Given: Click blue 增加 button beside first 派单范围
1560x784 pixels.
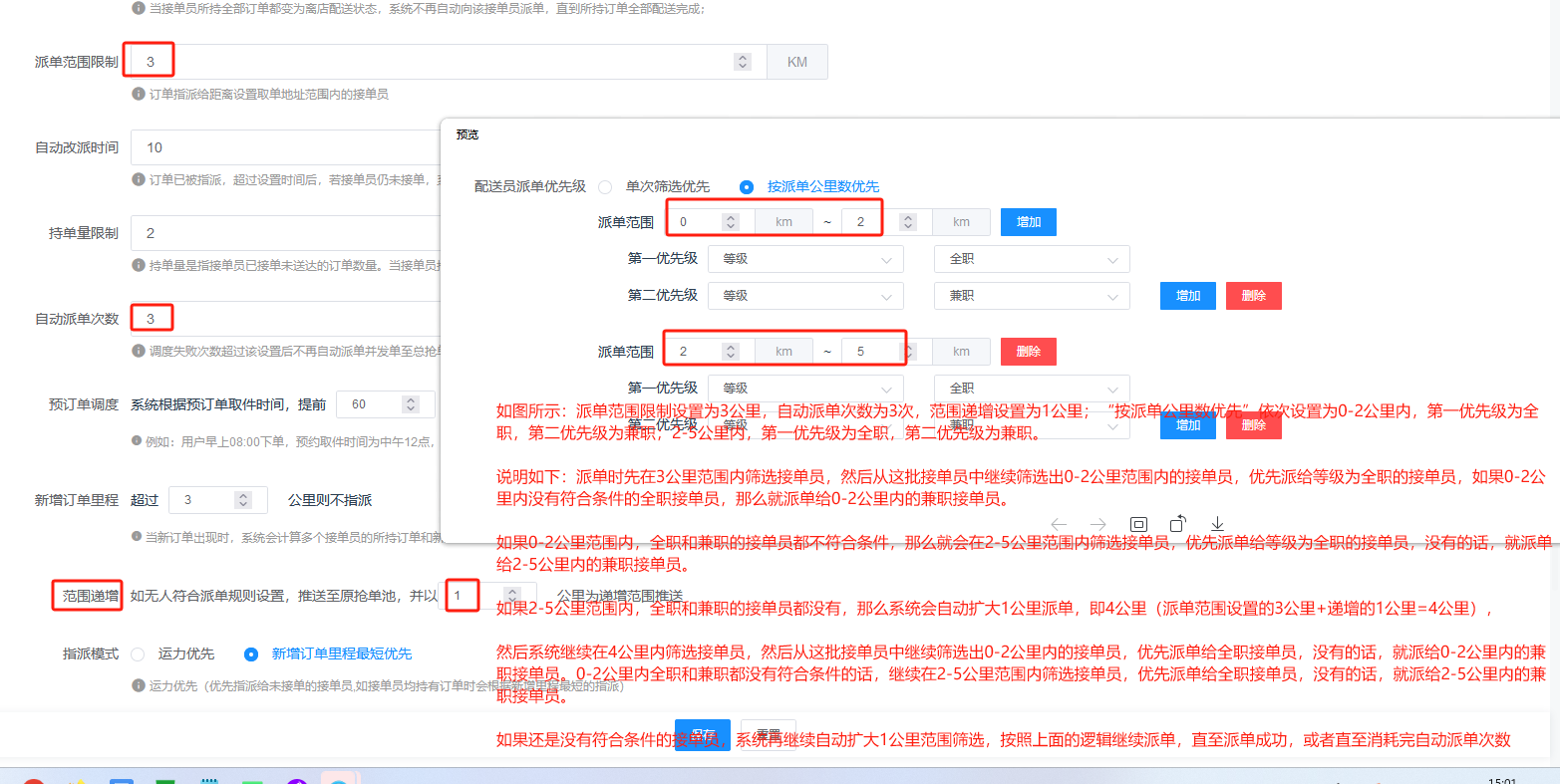Looking at the screenshot, I should click(1029, 222).
